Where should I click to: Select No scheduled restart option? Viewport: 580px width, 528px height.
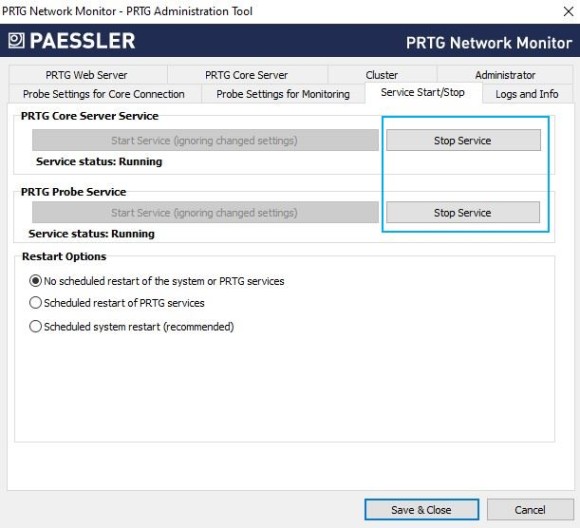[157, 281]
